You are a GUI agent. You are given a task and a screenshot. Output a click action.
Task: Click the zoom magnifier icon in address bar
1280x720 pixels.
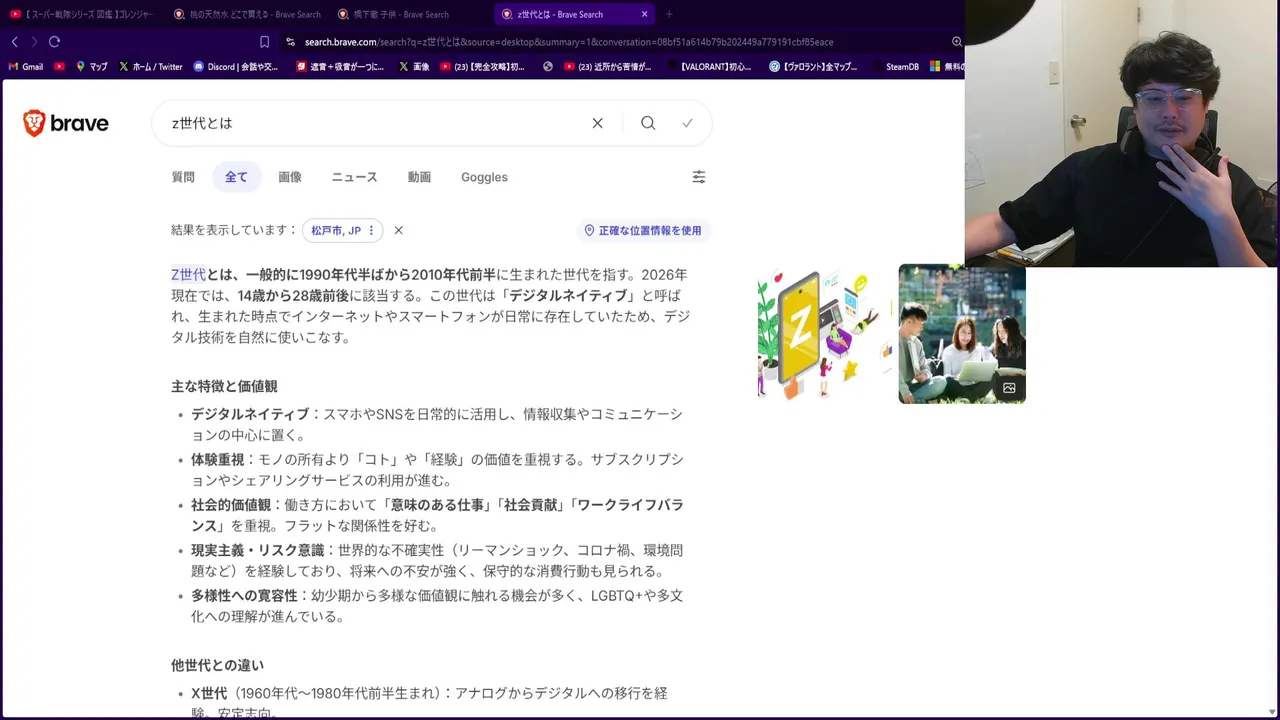click(956, 42)
